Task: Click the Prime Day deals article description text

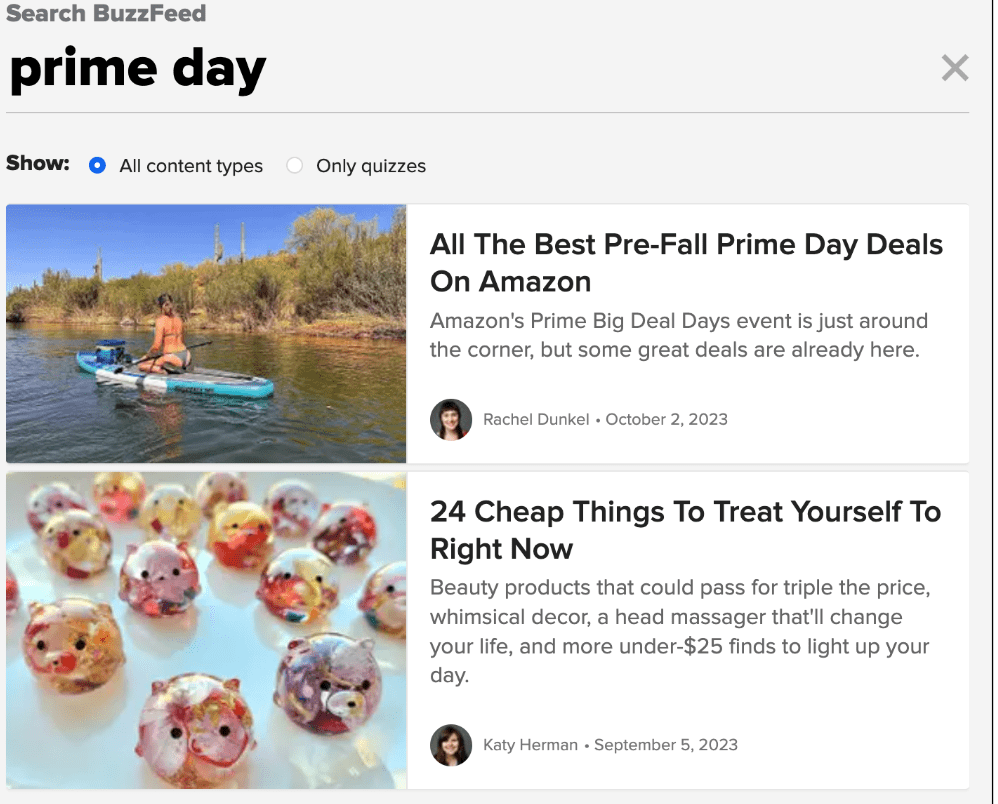Action: click(x=678, y=335)
